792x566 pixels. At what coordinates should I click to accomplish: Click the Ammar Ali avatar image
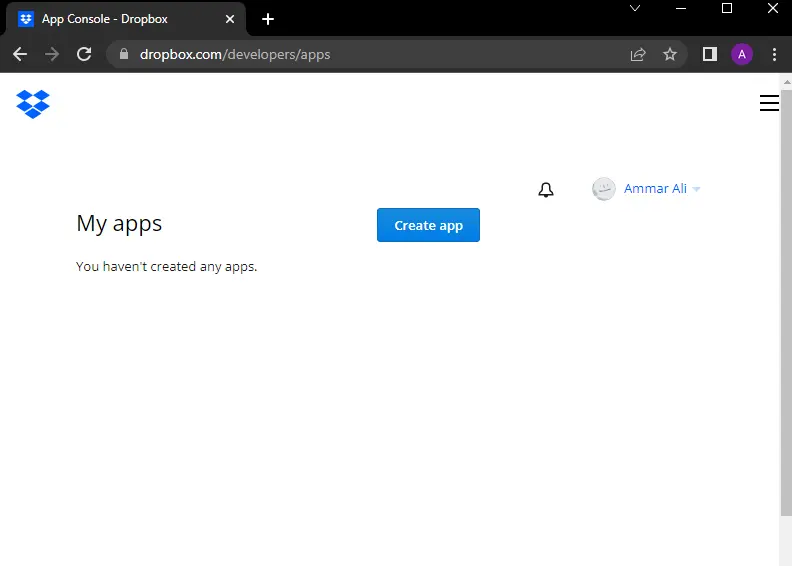tap(603, 189)
